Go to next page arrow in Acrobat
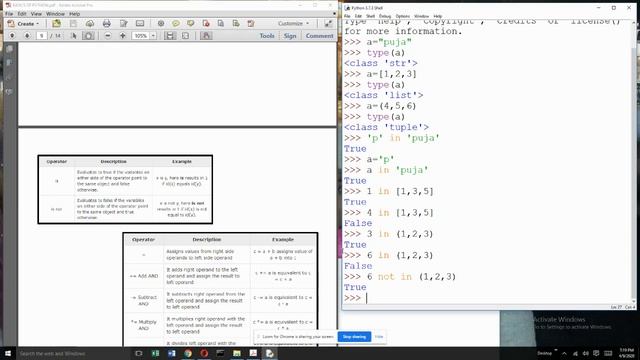Screen dimensions: 640x360 (x=27, y=36)
